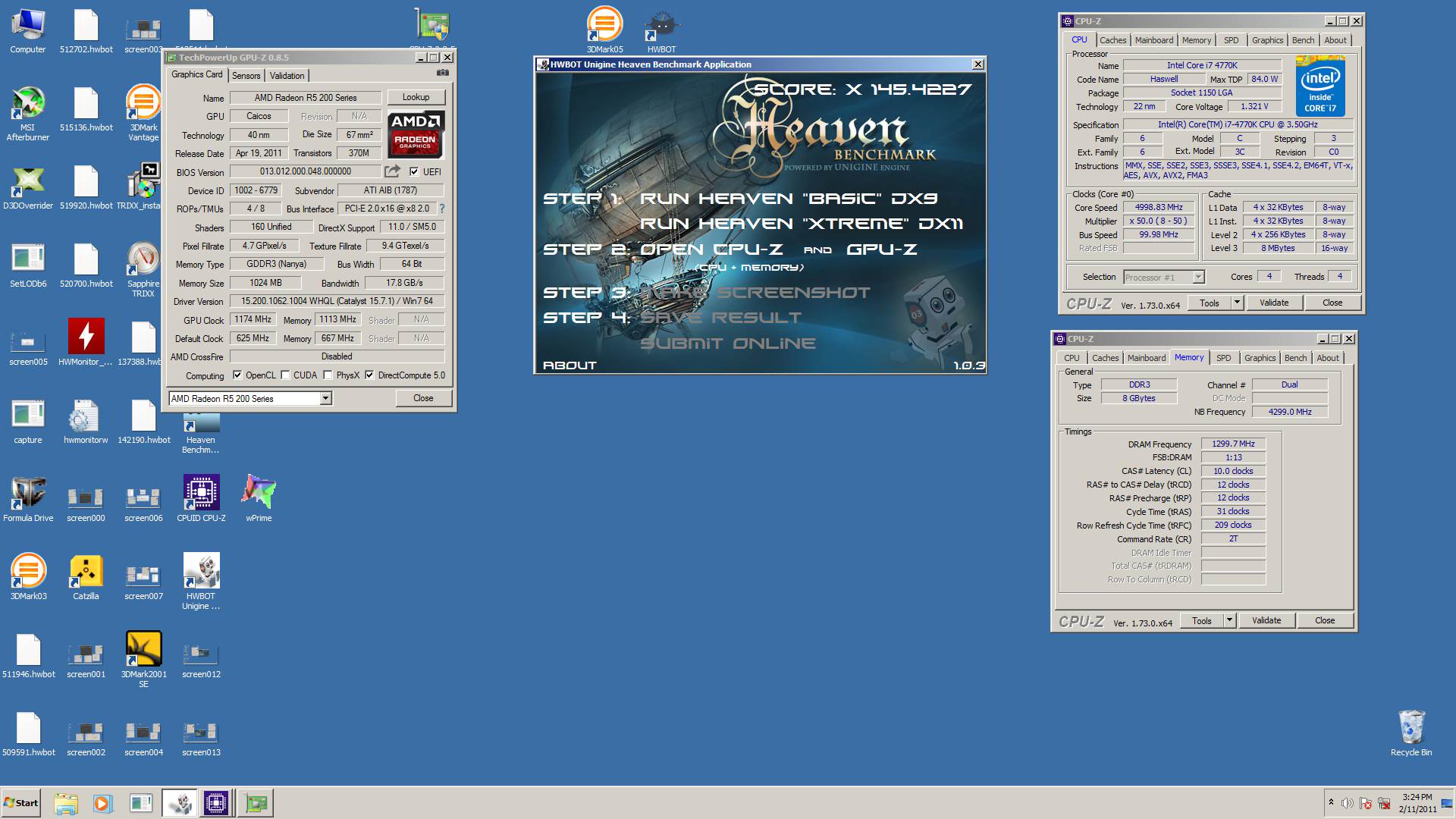The image size is (1456, 819).
Task: Open D3DOverrider desktop shortcut
Action: 28,187
